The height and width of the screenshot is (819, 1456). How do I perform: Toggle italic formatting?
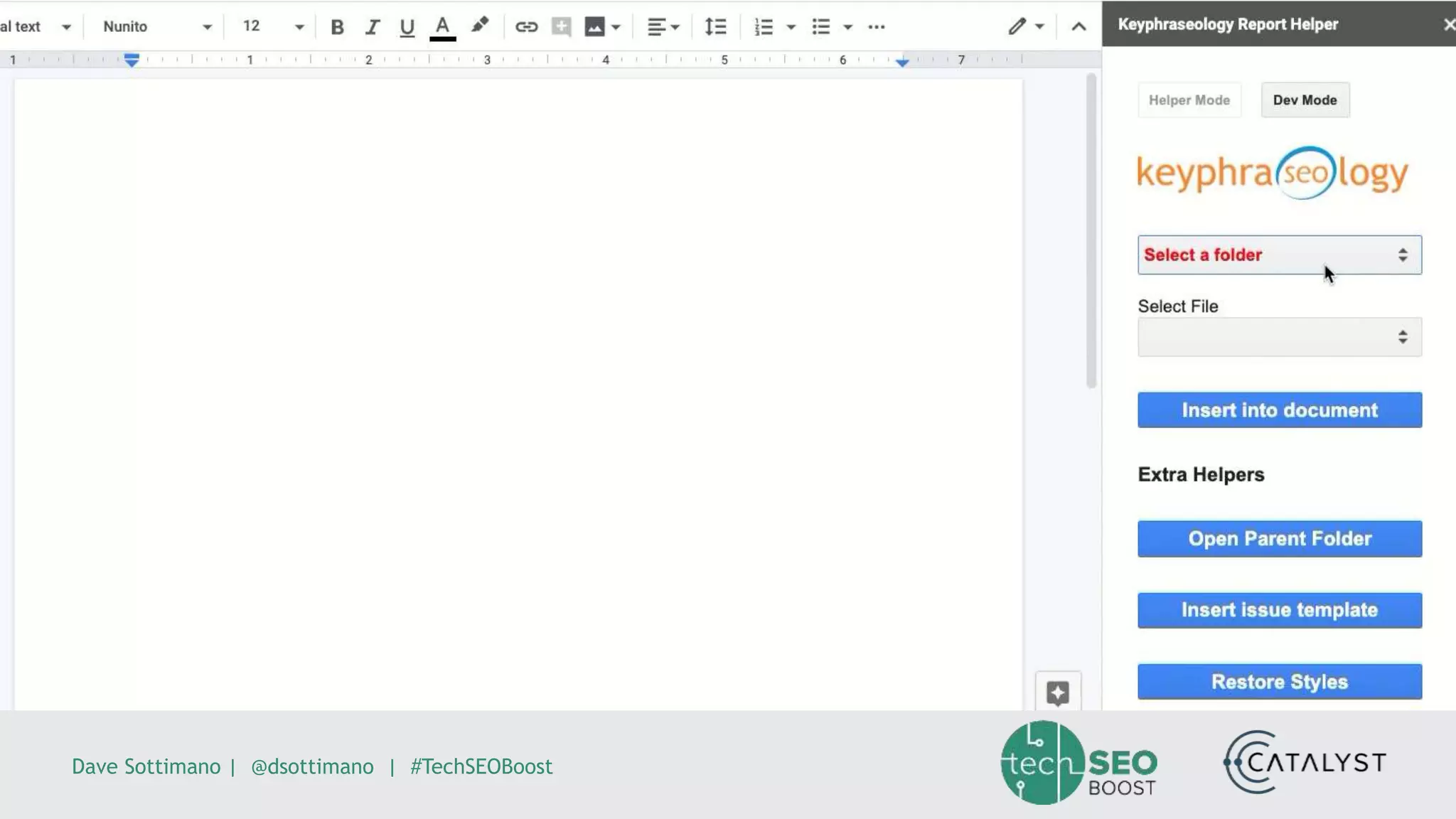(x=372, y=27)
